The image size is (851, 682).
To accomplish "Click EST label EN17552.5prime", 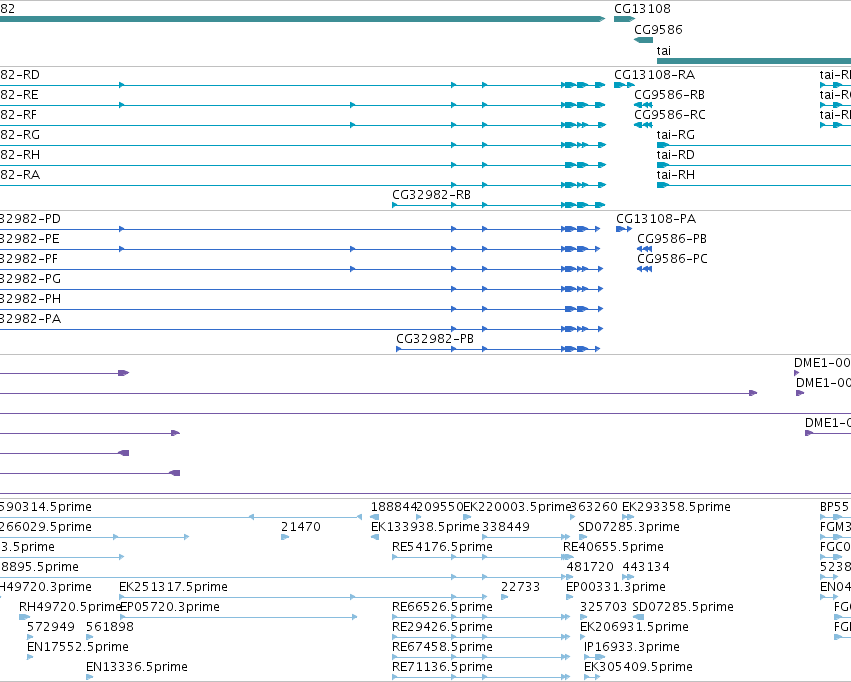I will tap(78, 647).
